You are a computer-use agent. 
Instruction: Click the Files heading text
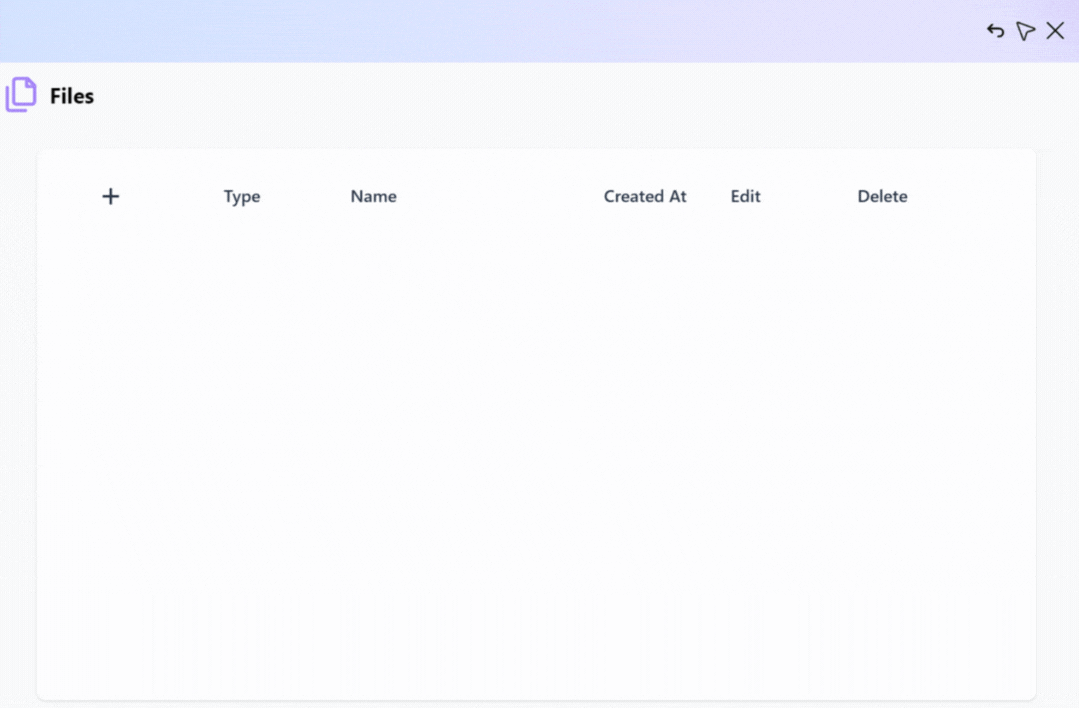[72, 96]
